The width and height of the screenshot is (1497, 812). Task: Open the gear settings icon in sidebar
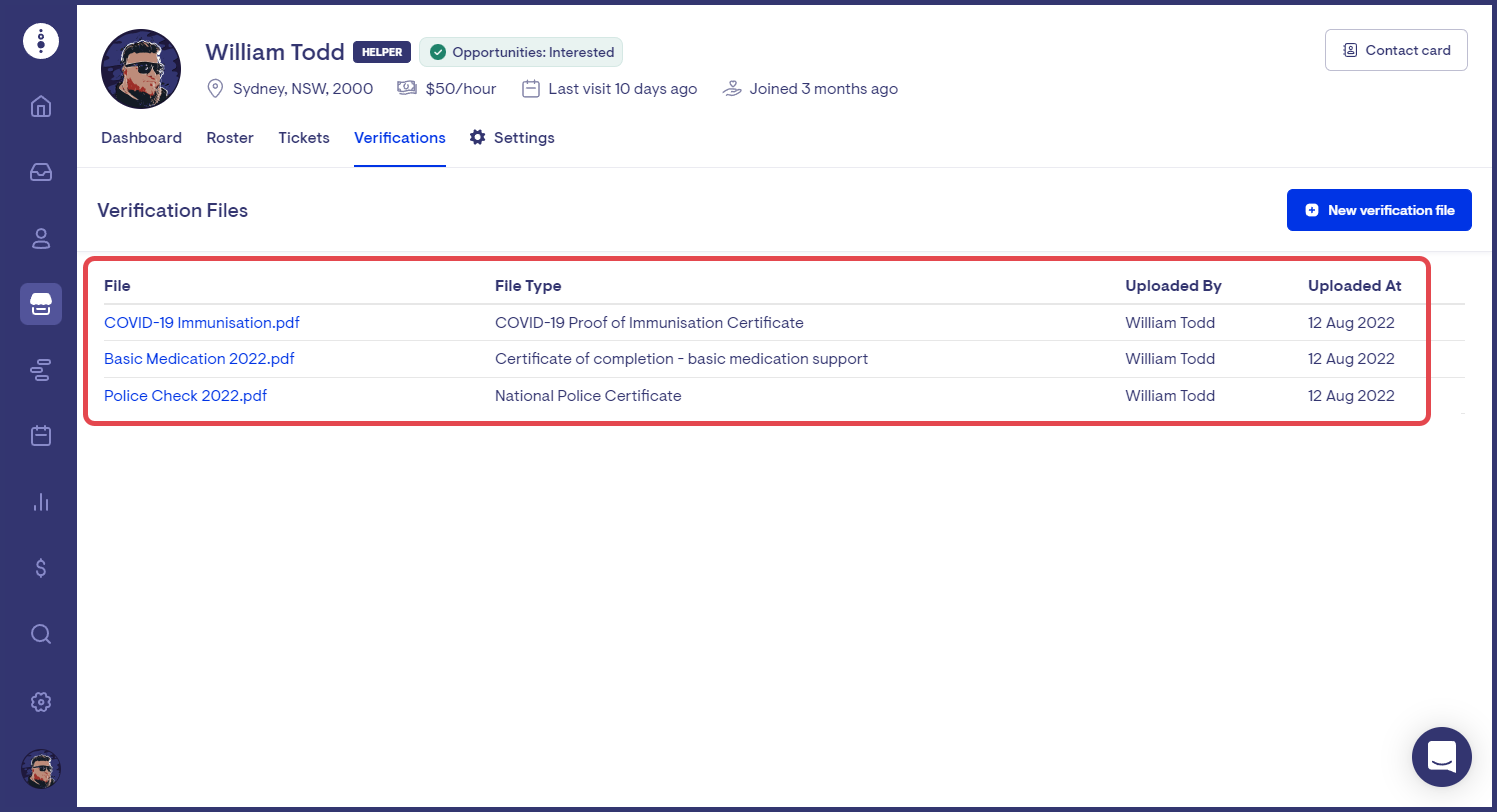pyautogui.click(x=41, y=701)
